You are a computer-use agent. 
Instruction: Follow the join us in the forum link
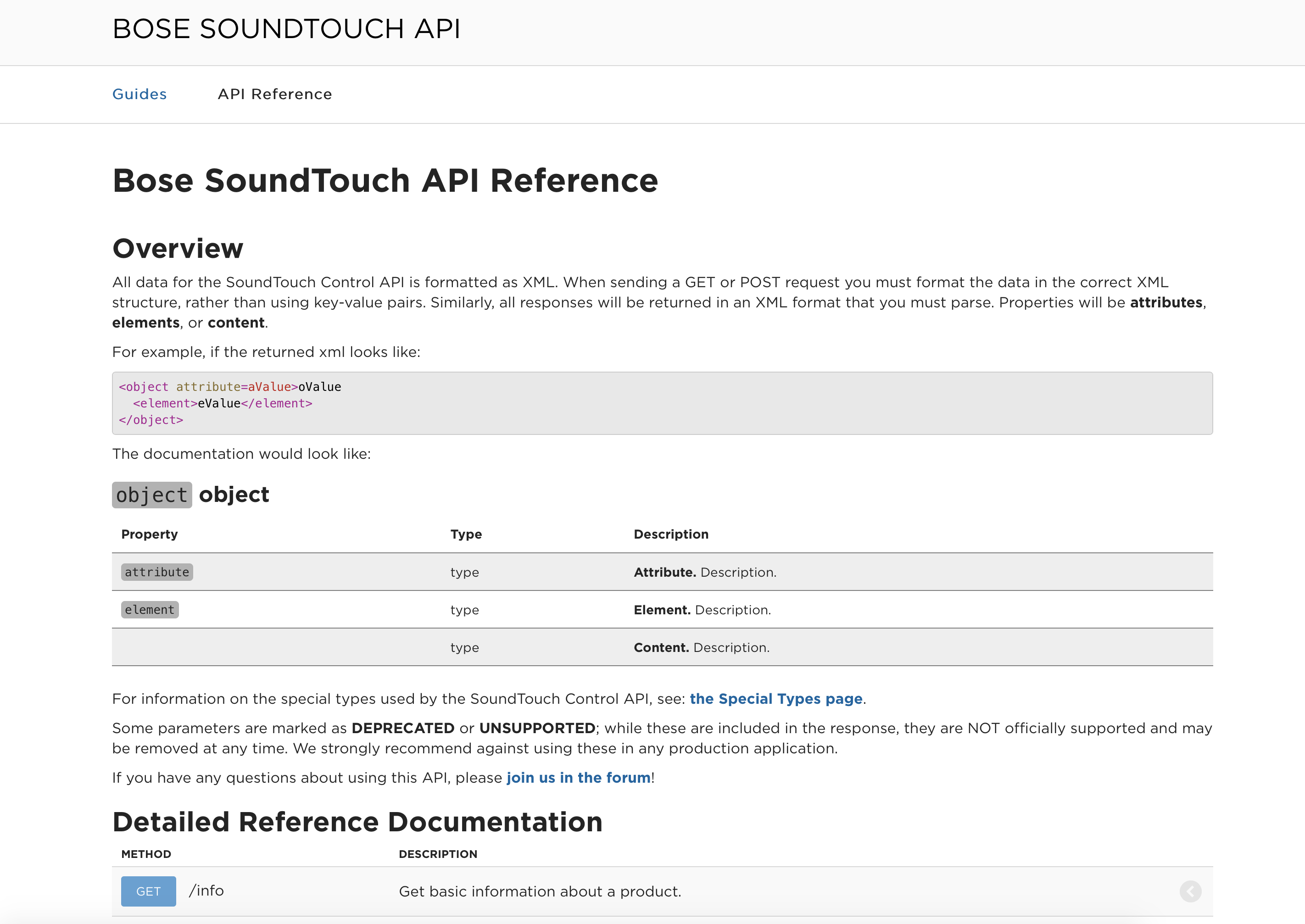coord(578,777)
